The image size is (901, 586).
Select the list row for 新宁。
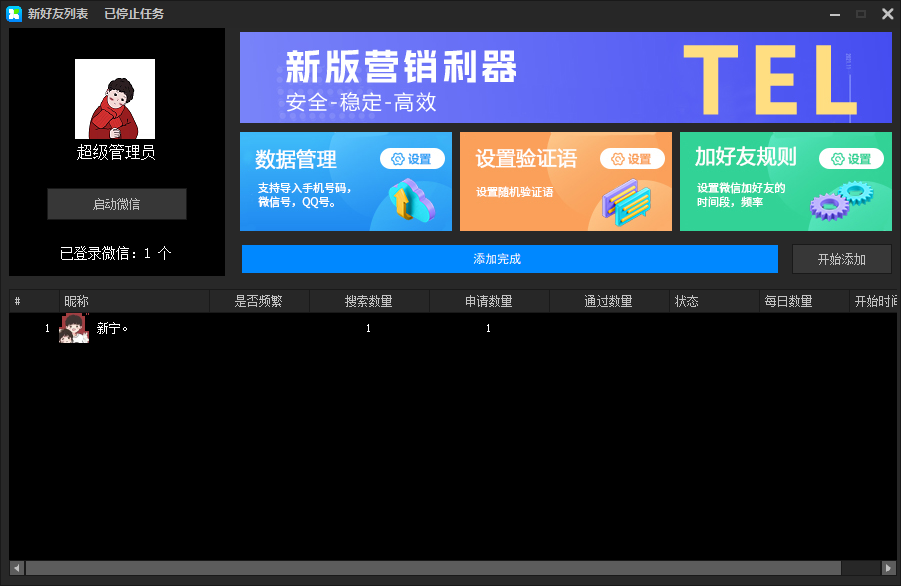(x=300, y=327)
